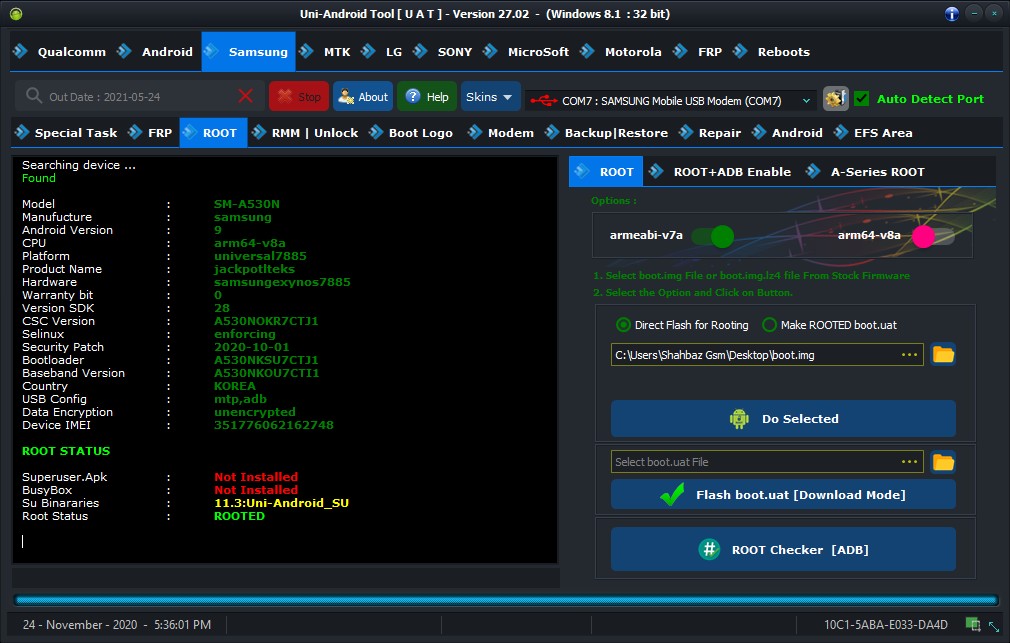Expand the Skins dropdown
Screen dimensions: 1010x643
[490, 97]
